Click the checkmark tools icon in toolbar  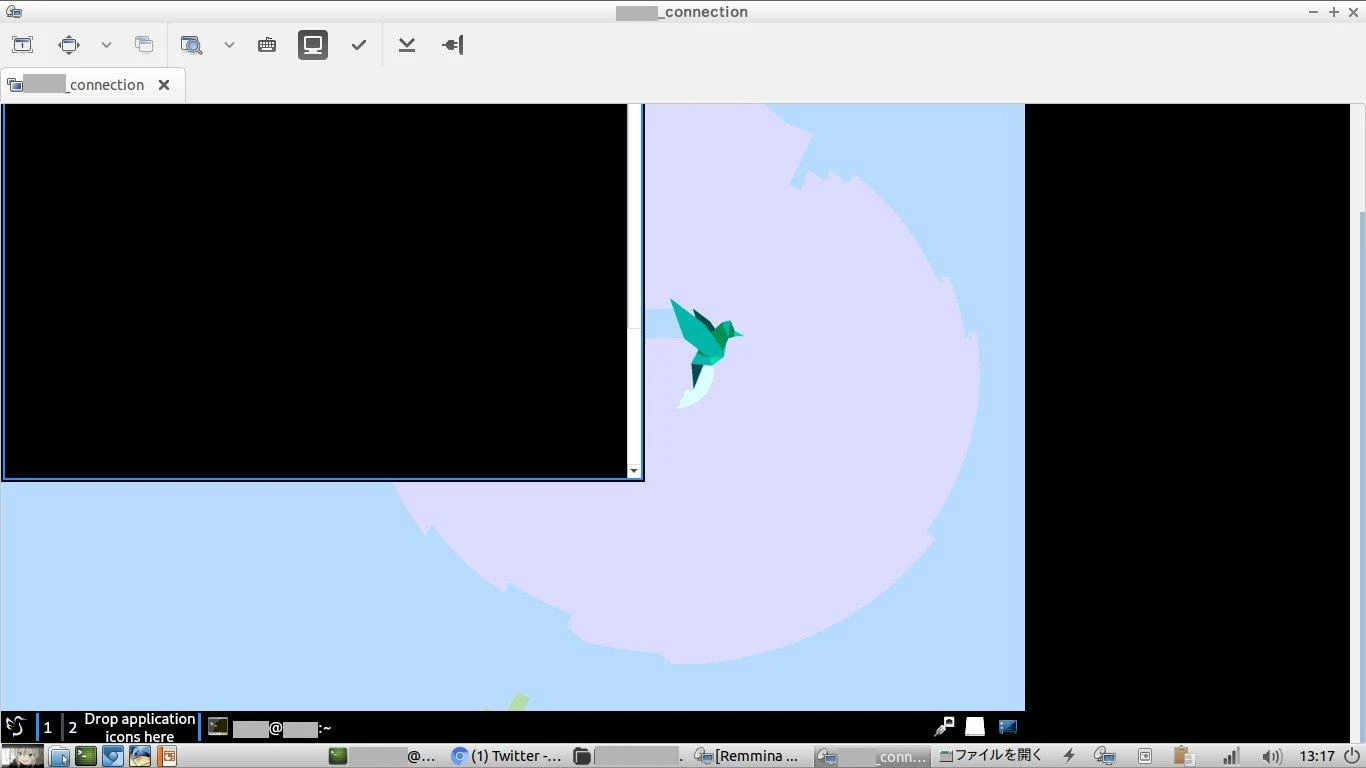click(359, 45)
